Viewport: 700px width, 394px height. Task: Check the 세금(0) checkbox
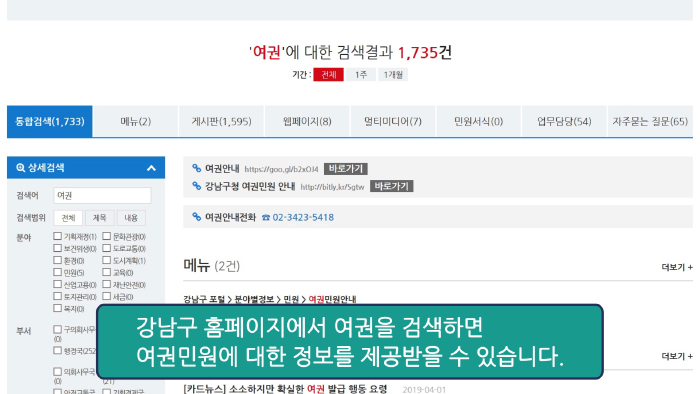click(107, 296)
